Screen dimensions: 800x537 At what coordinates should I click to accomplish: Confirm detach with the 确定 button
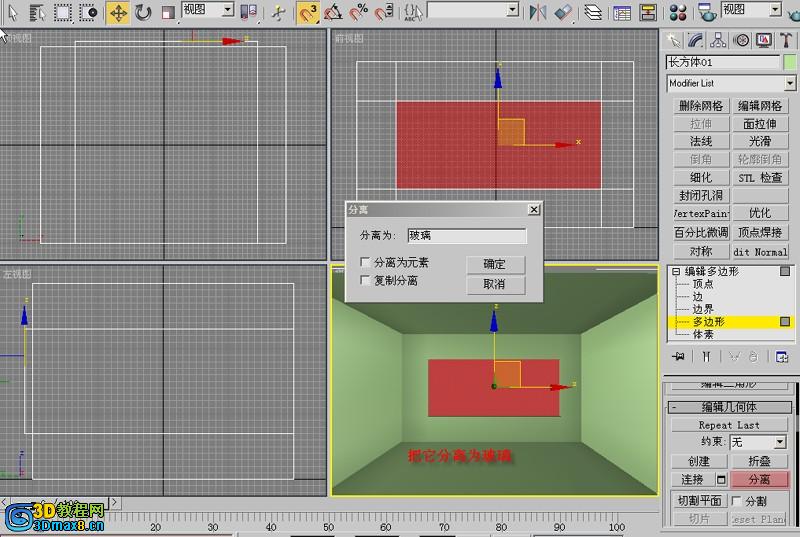pos(495,264)
